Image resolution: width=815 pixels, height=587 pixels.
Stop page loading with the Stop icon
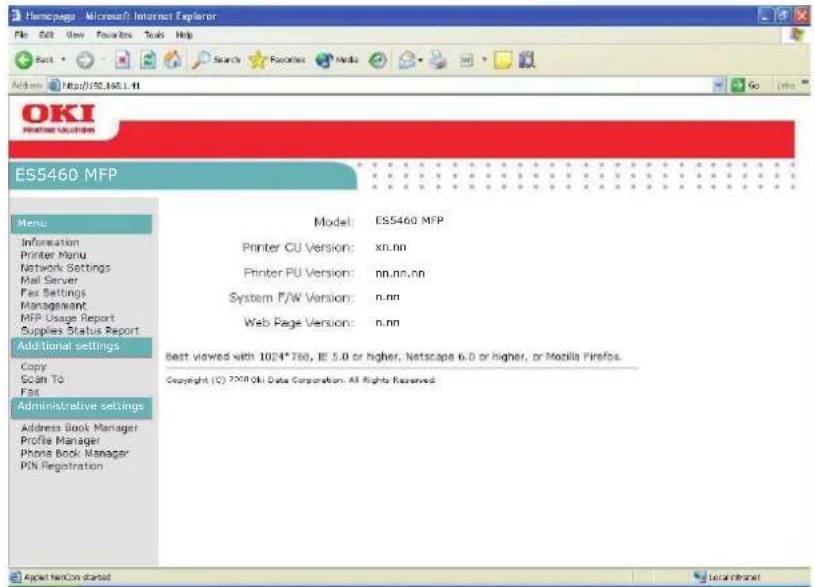122,60
